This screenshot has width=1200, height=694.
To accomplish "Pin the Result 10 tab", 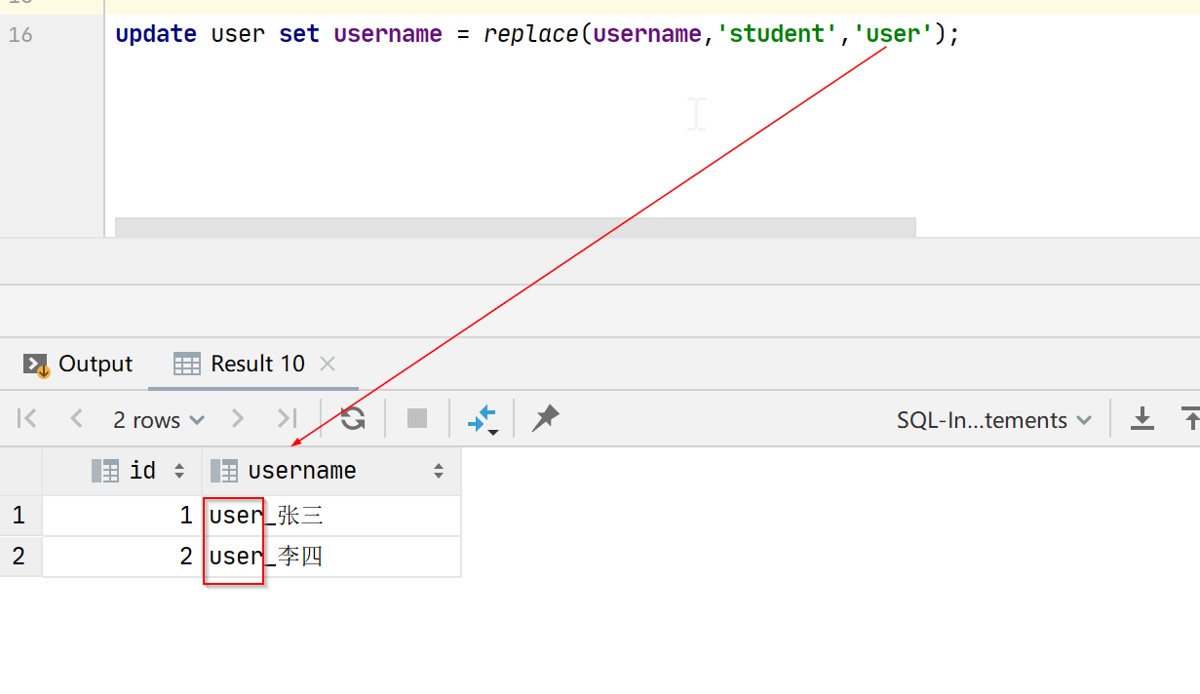I will (545, 419).
